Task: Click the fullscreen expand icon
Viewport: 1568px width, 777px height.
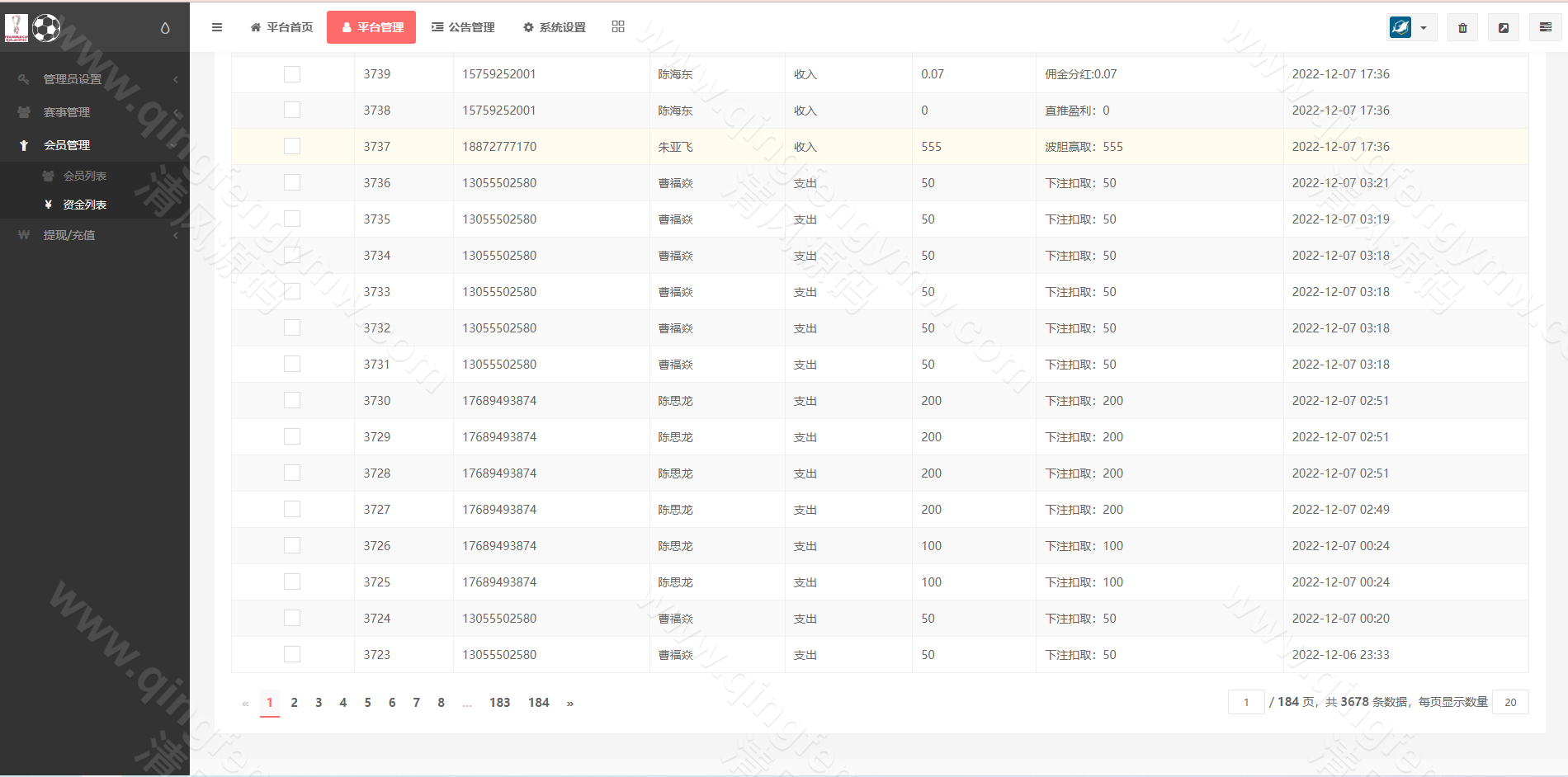Action: (1504, 27)
